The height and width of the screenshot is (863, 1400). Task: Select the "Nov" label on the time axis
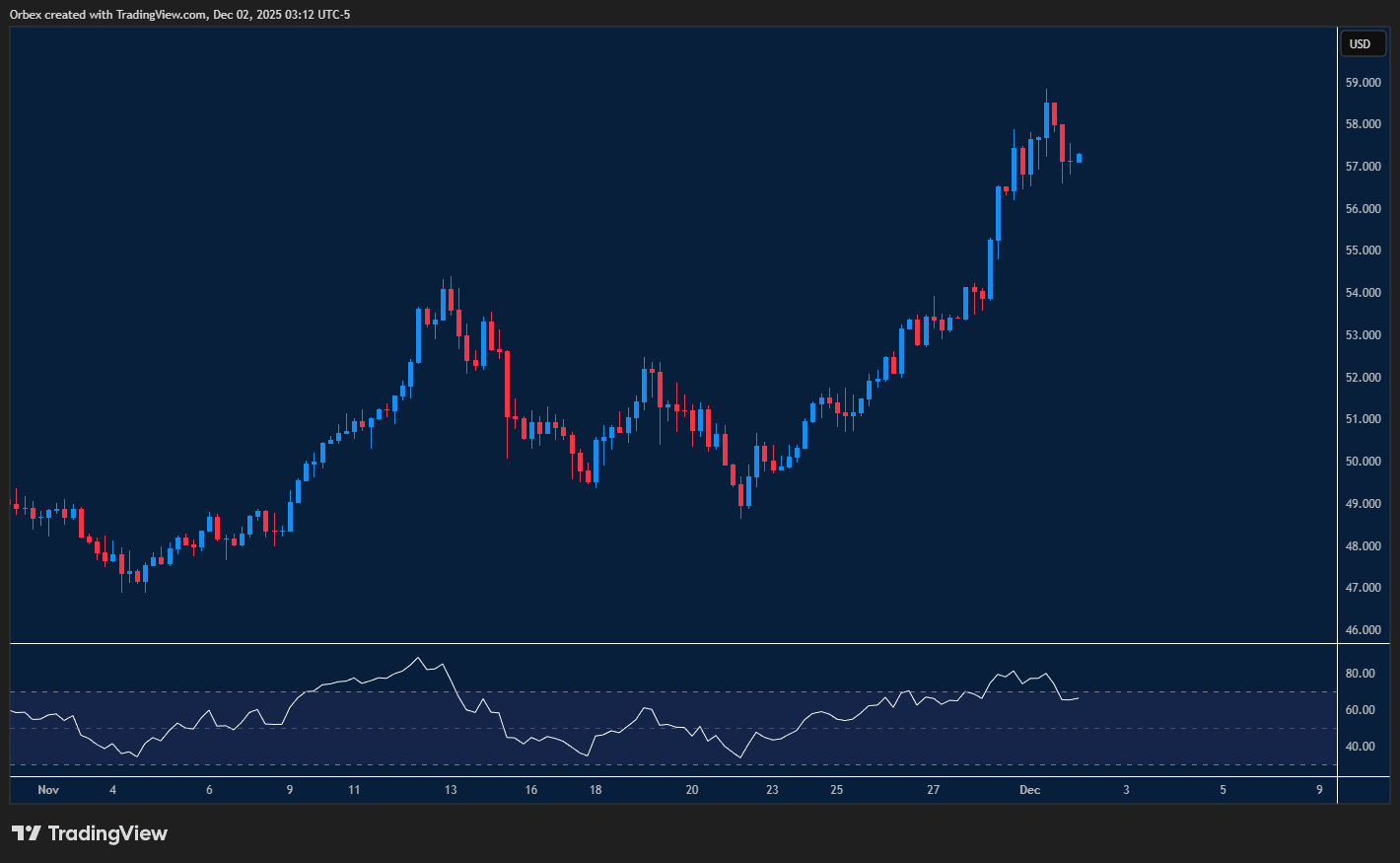click(47, 790)
